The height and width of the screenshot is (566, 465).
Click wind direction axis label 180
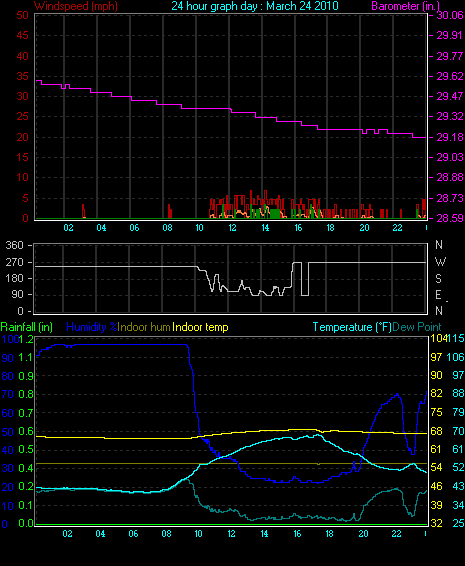pos(14,278)
